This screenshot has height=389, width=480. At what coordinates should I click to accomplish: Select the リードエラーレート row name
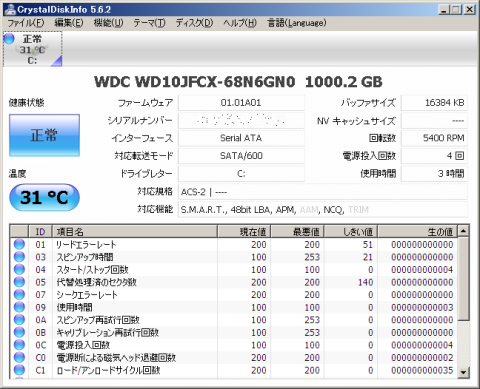86,244
